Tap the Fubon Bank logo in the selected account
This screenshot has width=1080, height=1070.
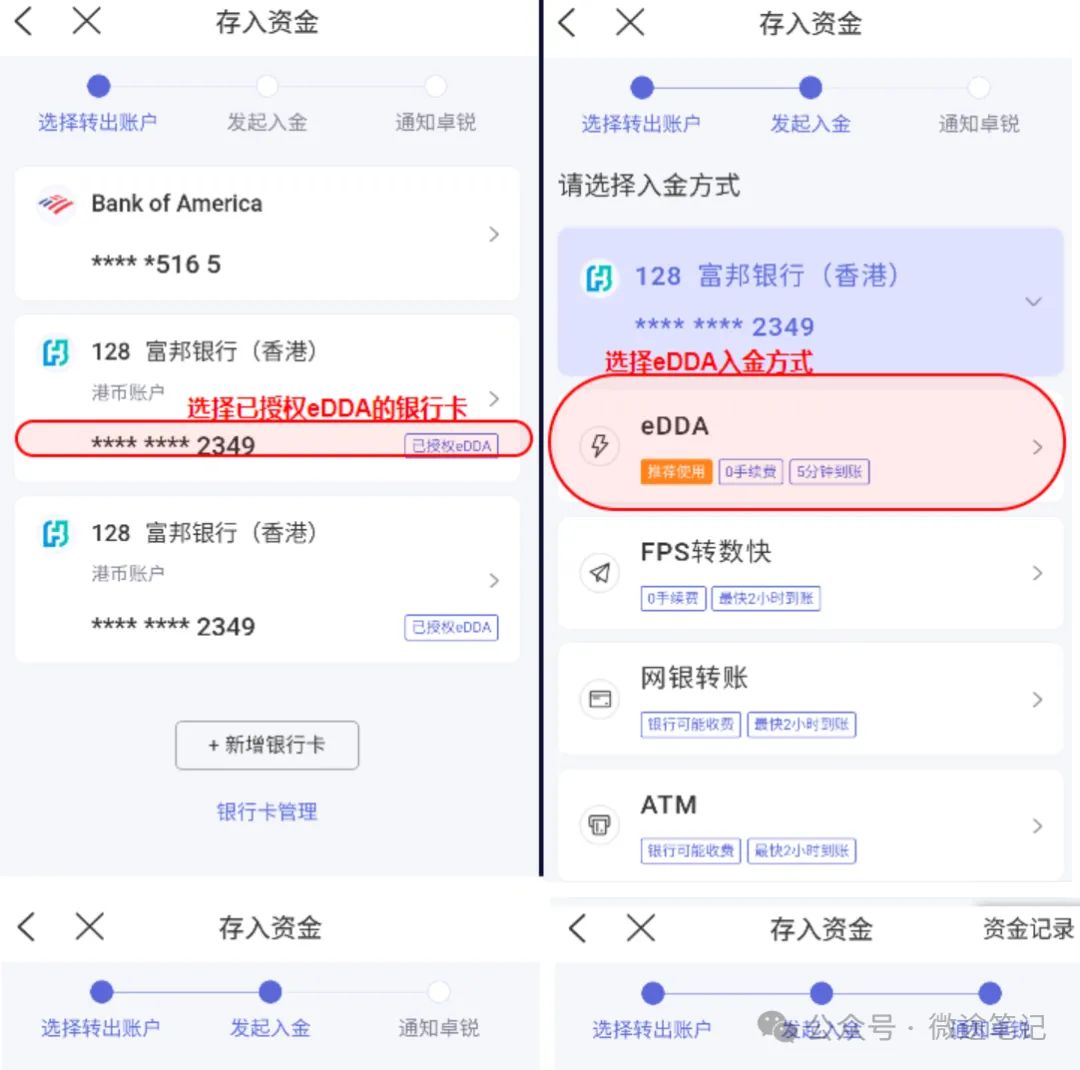(599, 278)
